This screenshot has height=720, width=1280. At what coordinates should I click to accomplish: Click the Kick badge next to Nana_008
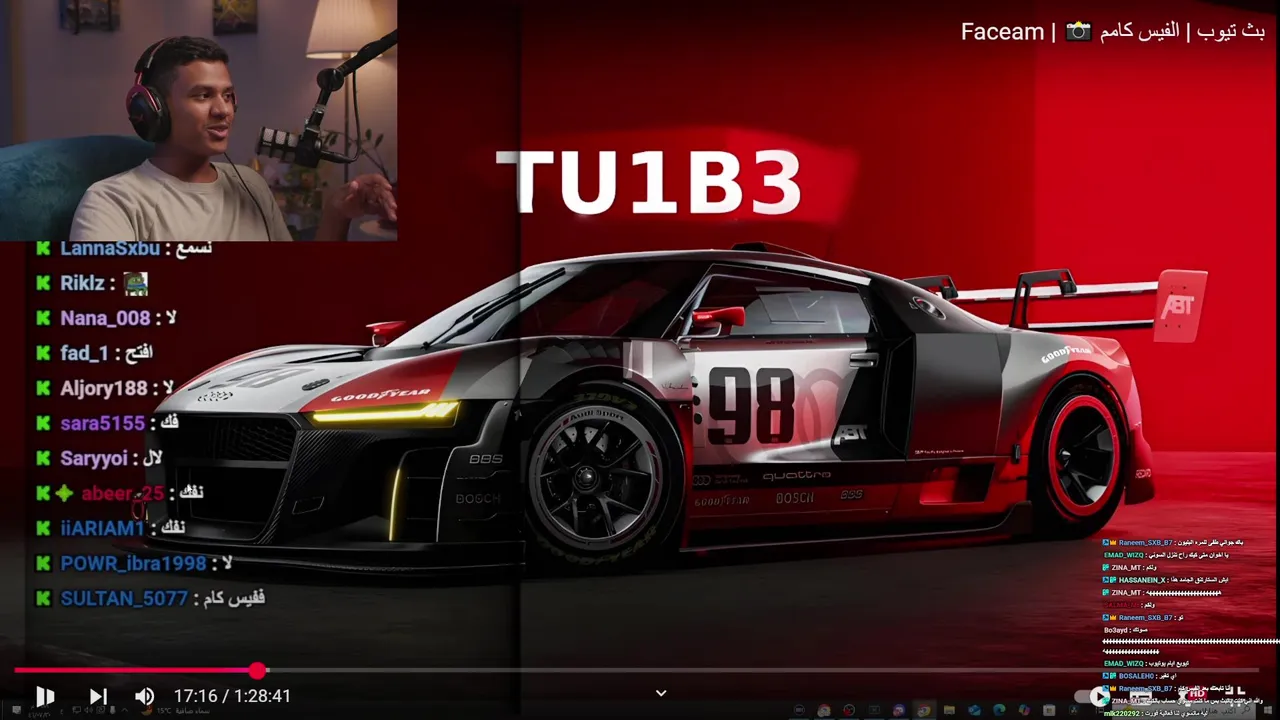click(x=43, y=318)
